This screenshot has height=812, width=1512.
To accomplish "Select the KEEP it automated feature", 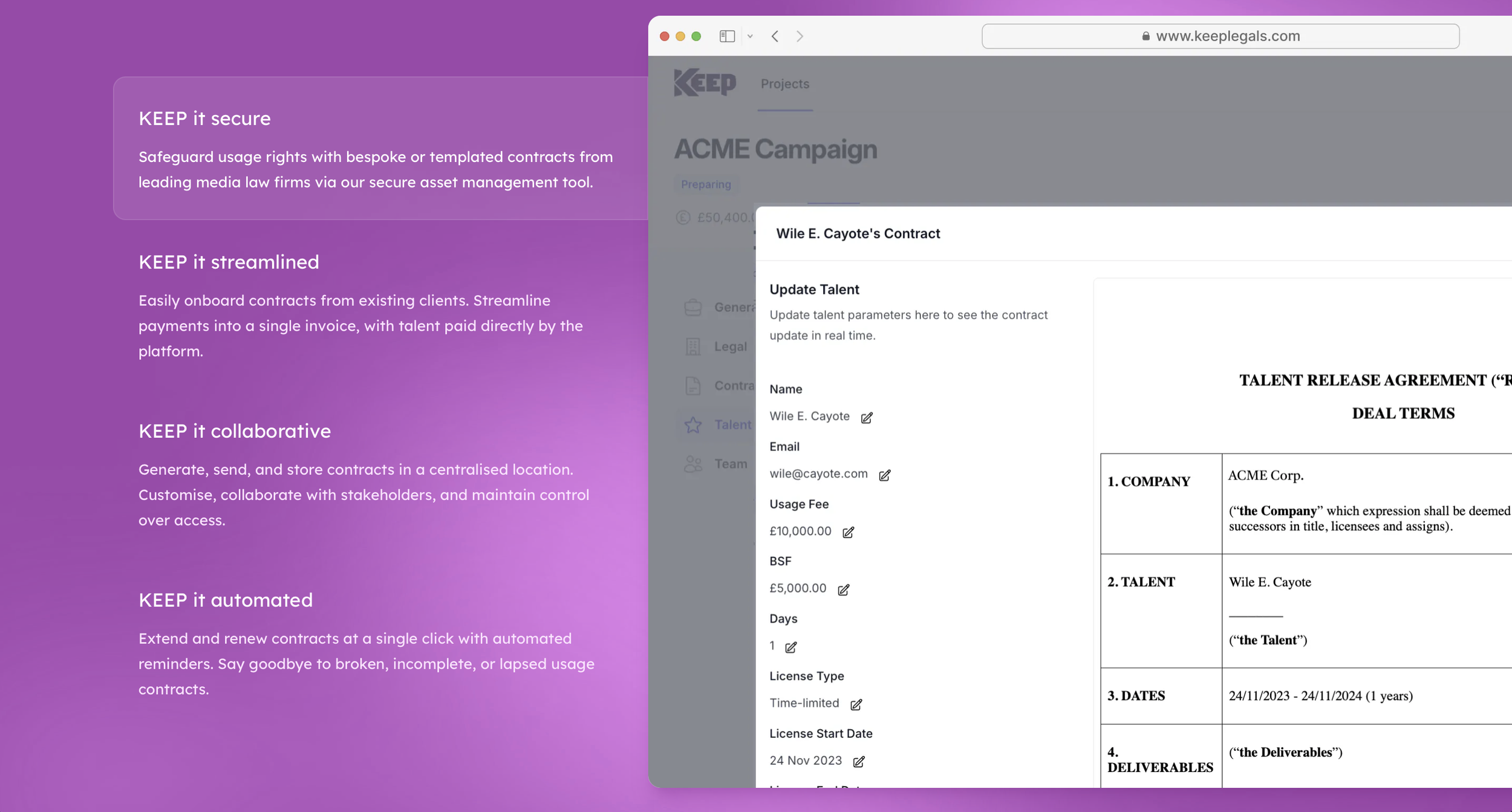I will tap(226, 600).
